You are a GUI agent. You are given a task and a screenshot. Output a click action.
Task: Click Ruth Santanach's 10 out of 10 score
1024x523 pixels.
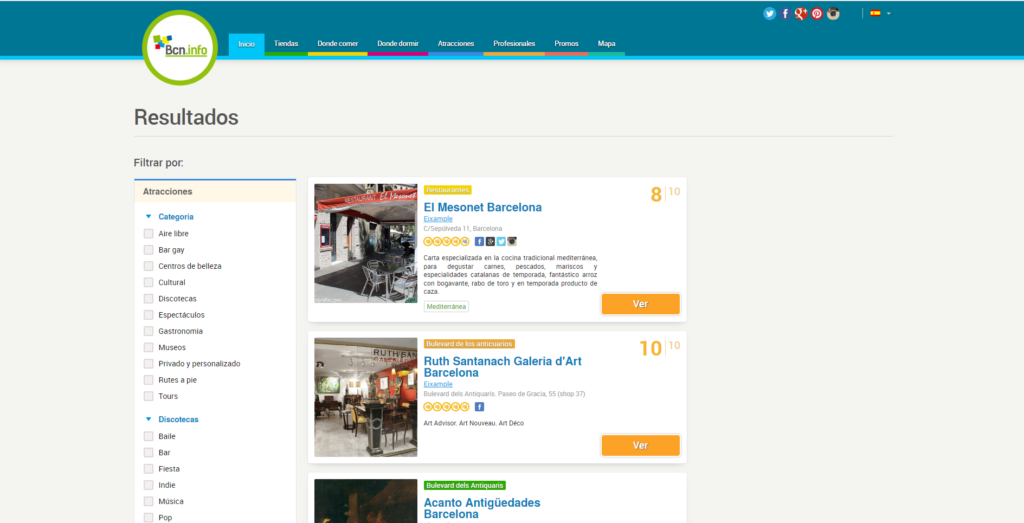660,348
